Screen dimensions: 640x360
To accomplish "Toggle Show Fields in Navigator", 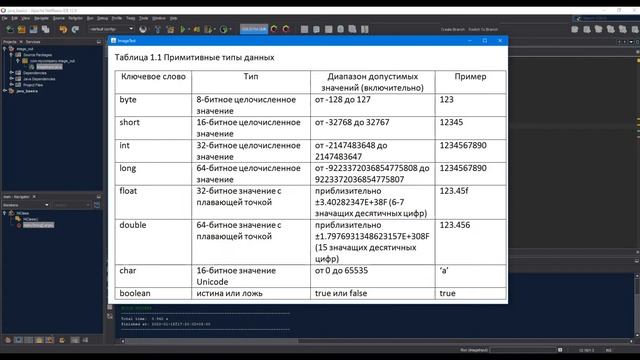I will coord(18,340).
